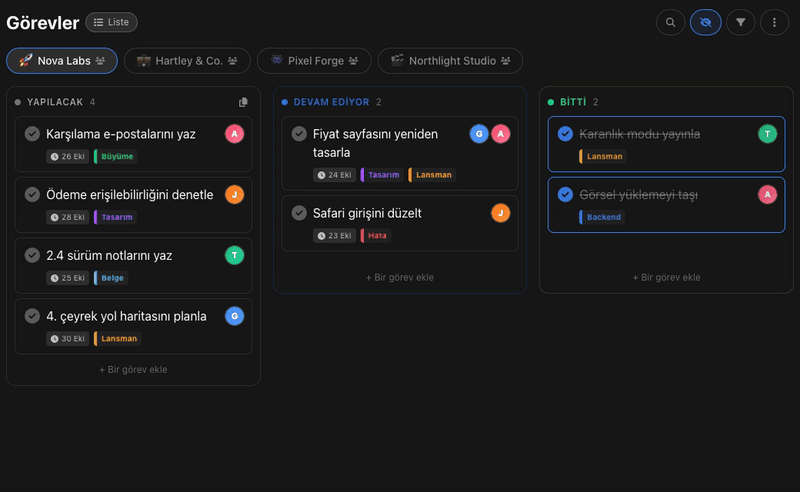800x492 pixels.
Task: Click the 24 Eki due date chip
Action: pos(334,175)
